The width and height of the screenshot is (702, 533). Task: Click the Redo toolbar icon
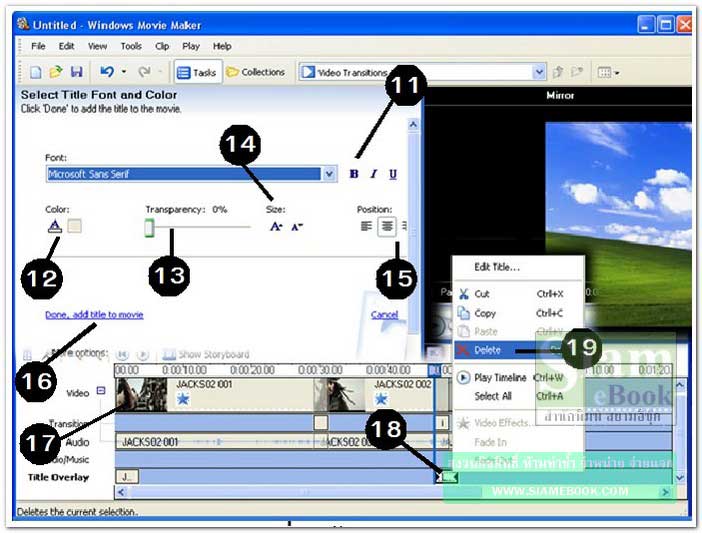144,72
